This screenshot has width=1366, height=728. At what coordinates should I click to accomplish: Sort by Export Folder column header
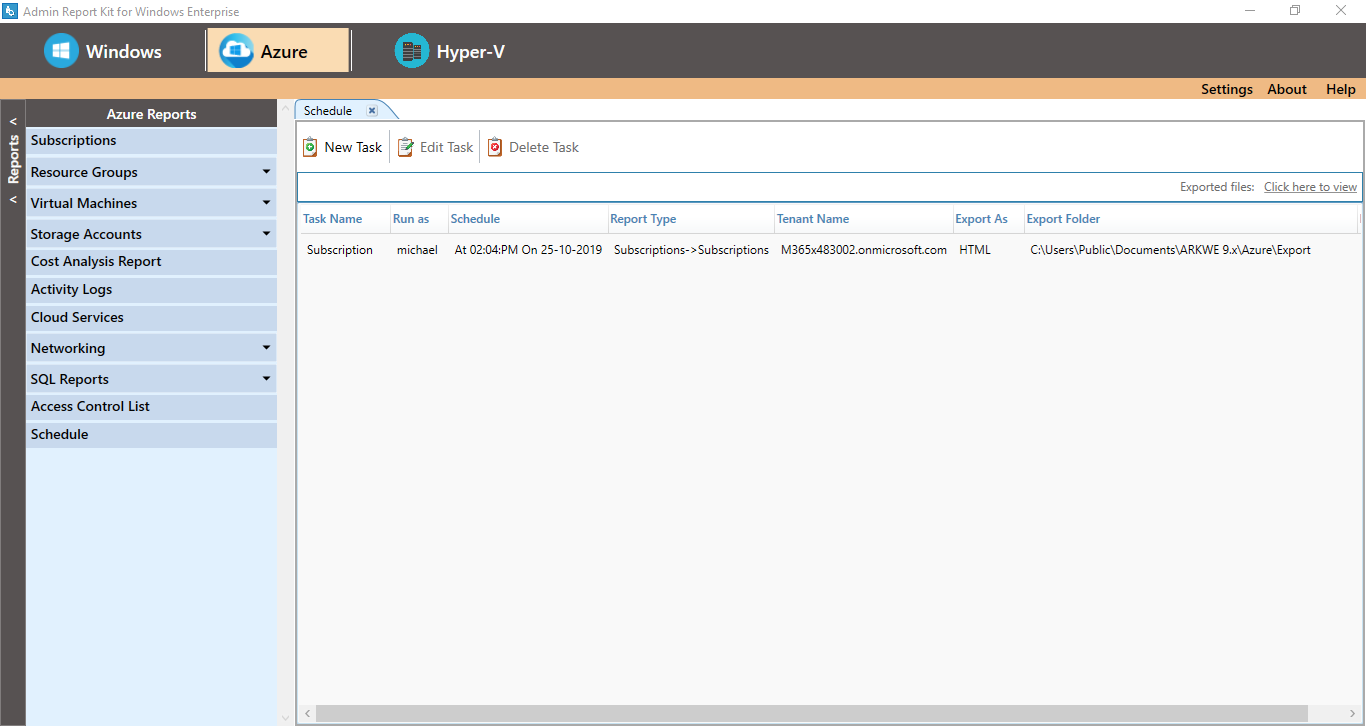pos(1063,219)
